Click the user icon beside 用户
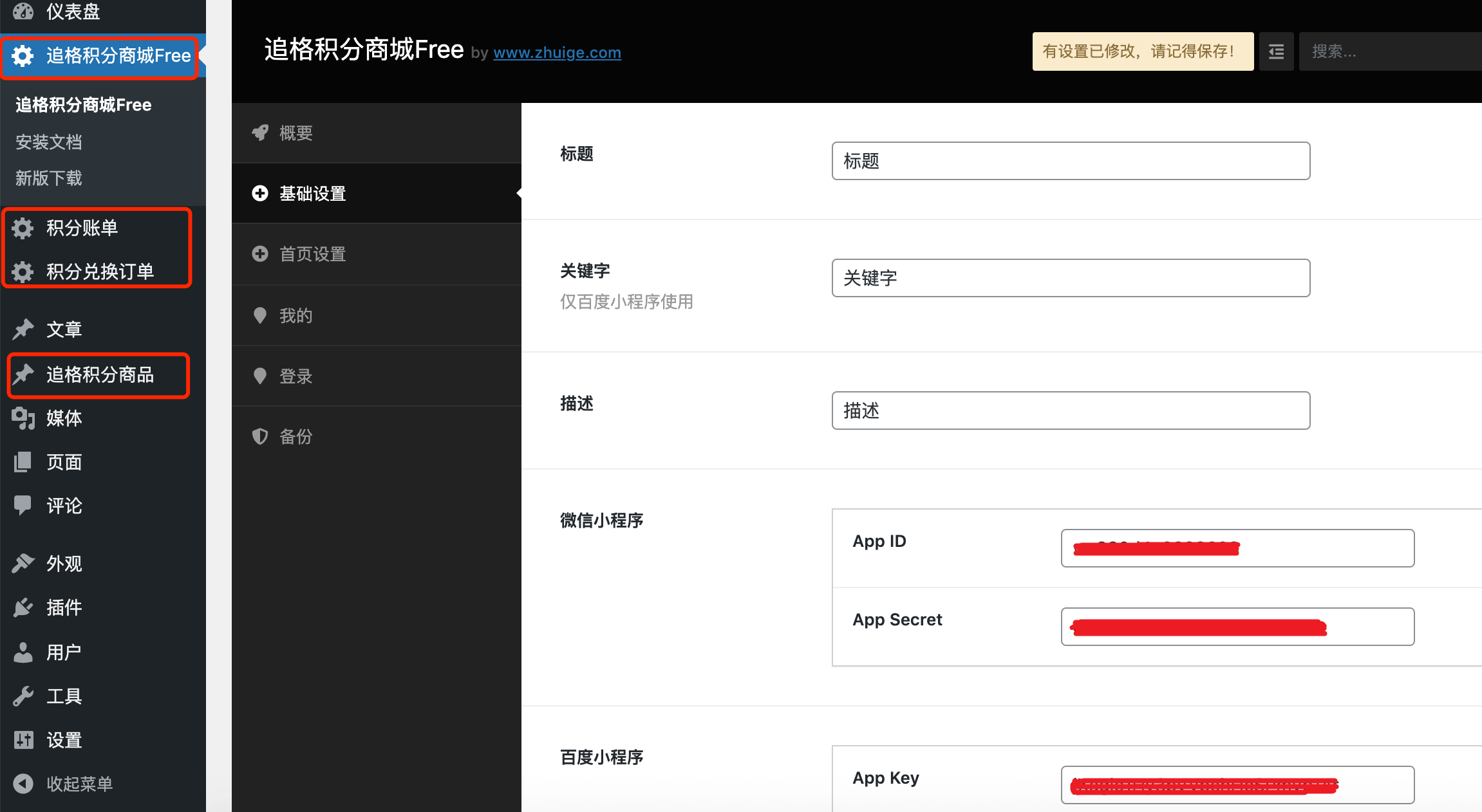 [23, 652]
